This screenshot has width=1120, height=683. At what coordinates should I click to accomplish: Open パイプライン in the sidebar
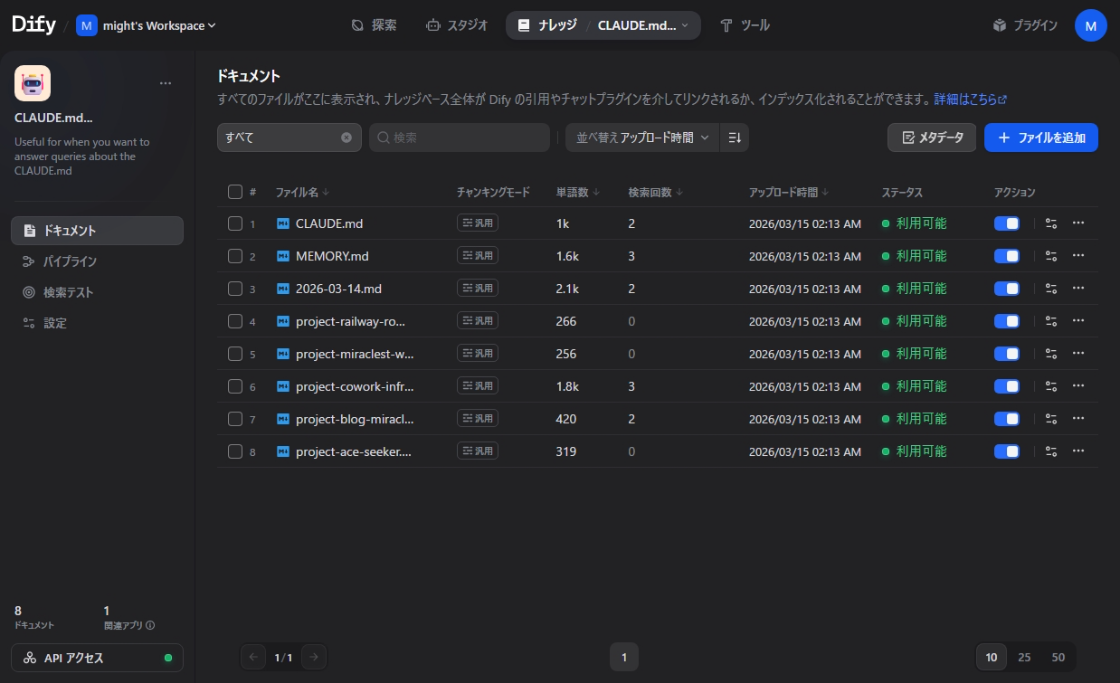pos(69,261)
